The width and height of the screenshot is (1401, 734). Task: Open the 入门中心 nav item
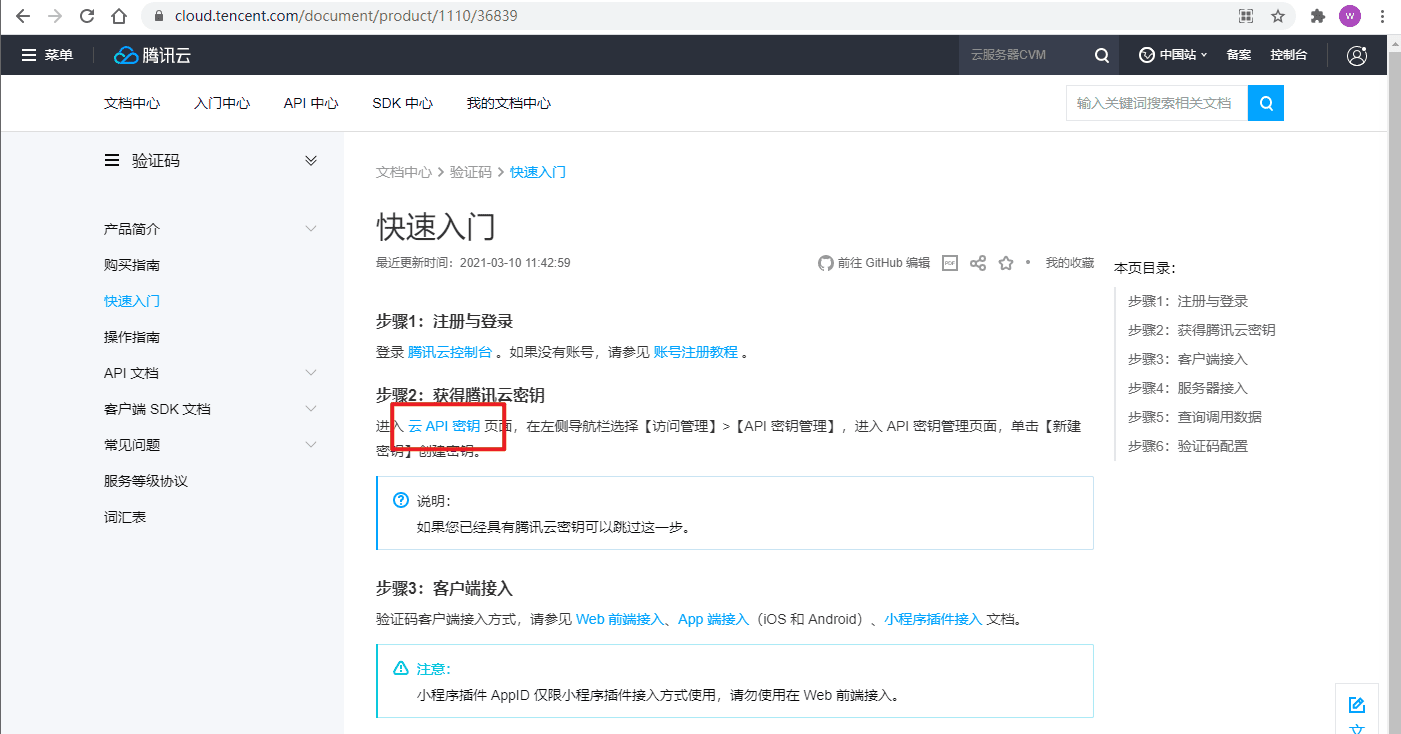pos(222,103)
